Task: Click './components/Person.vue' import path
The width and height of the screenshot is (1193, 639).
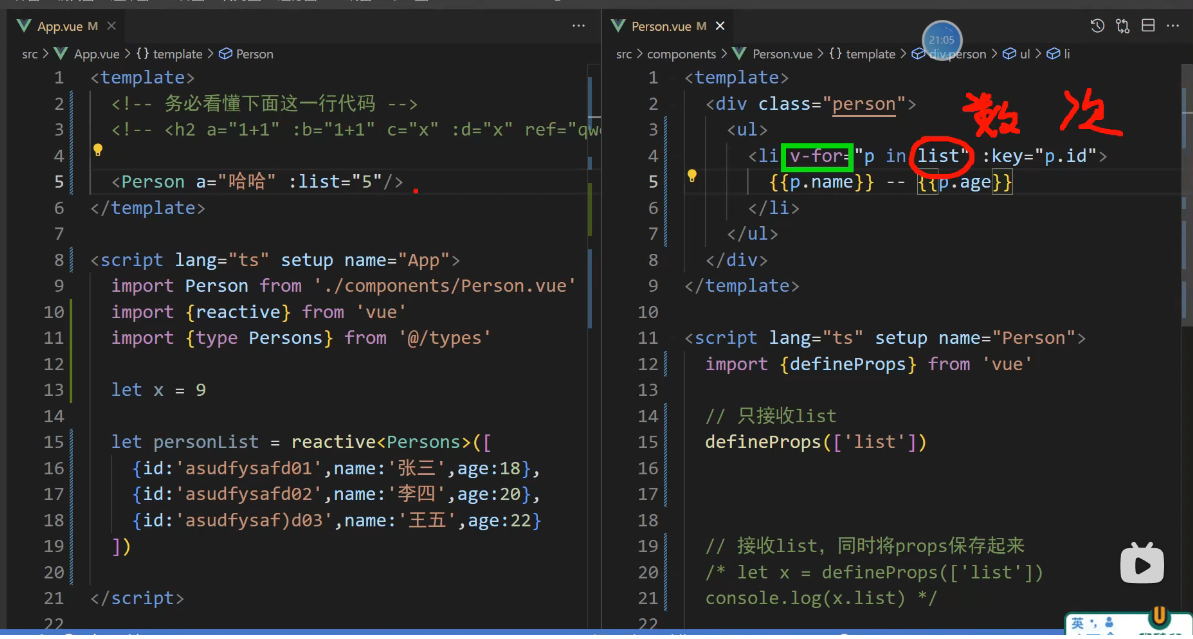Action: tap(444, 286)
